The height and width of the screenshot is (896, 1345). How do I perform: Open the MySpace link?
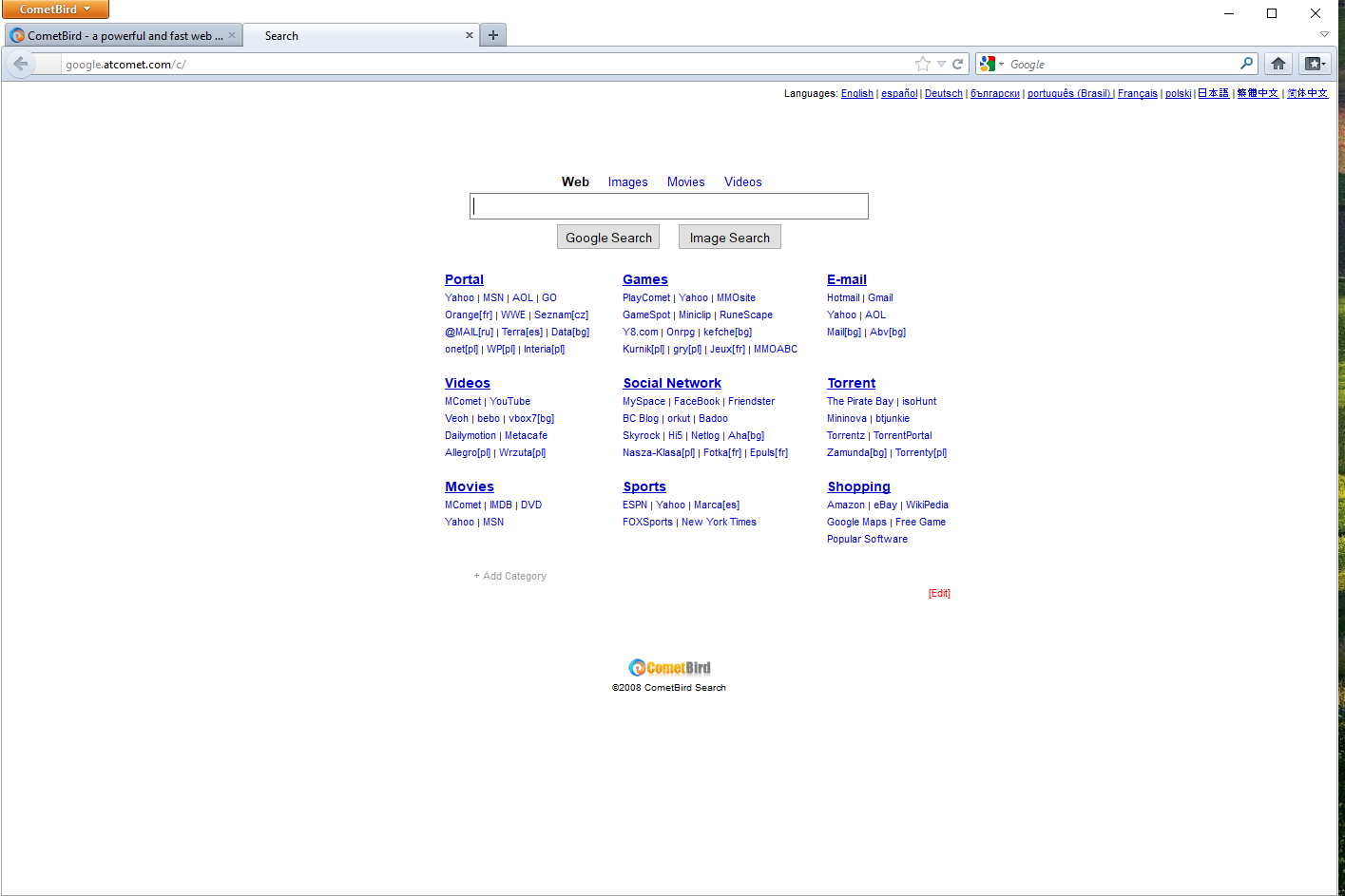click(x=644, y=401)
